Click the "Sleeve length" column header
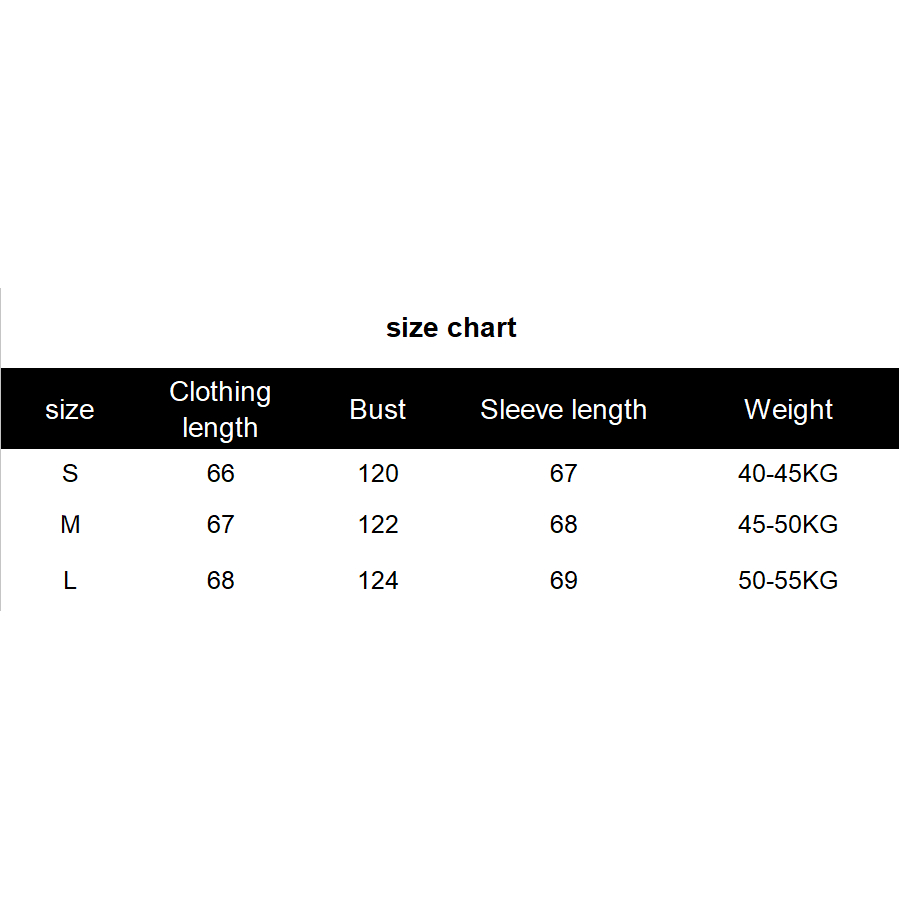899x899 pixels. tap(563, 410)
